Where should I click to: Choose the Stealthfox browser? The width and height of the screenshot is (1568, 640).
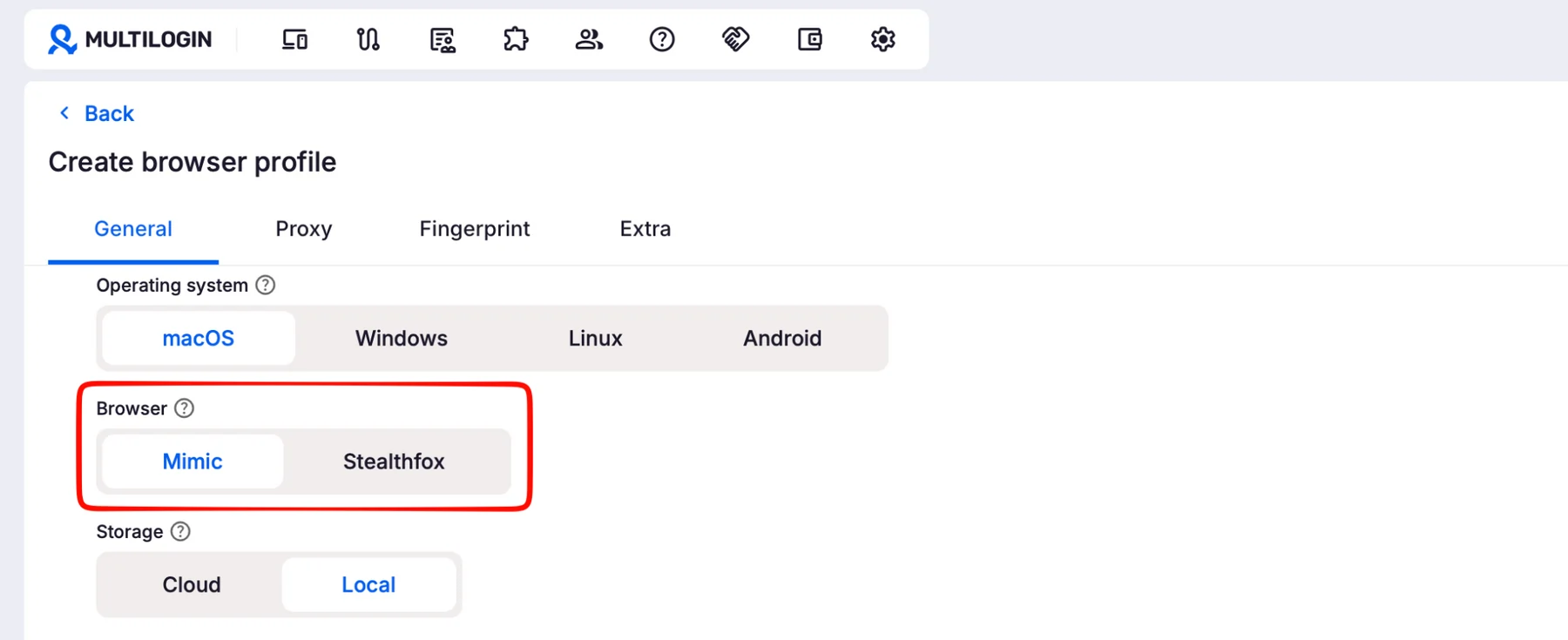click(394, 461)
